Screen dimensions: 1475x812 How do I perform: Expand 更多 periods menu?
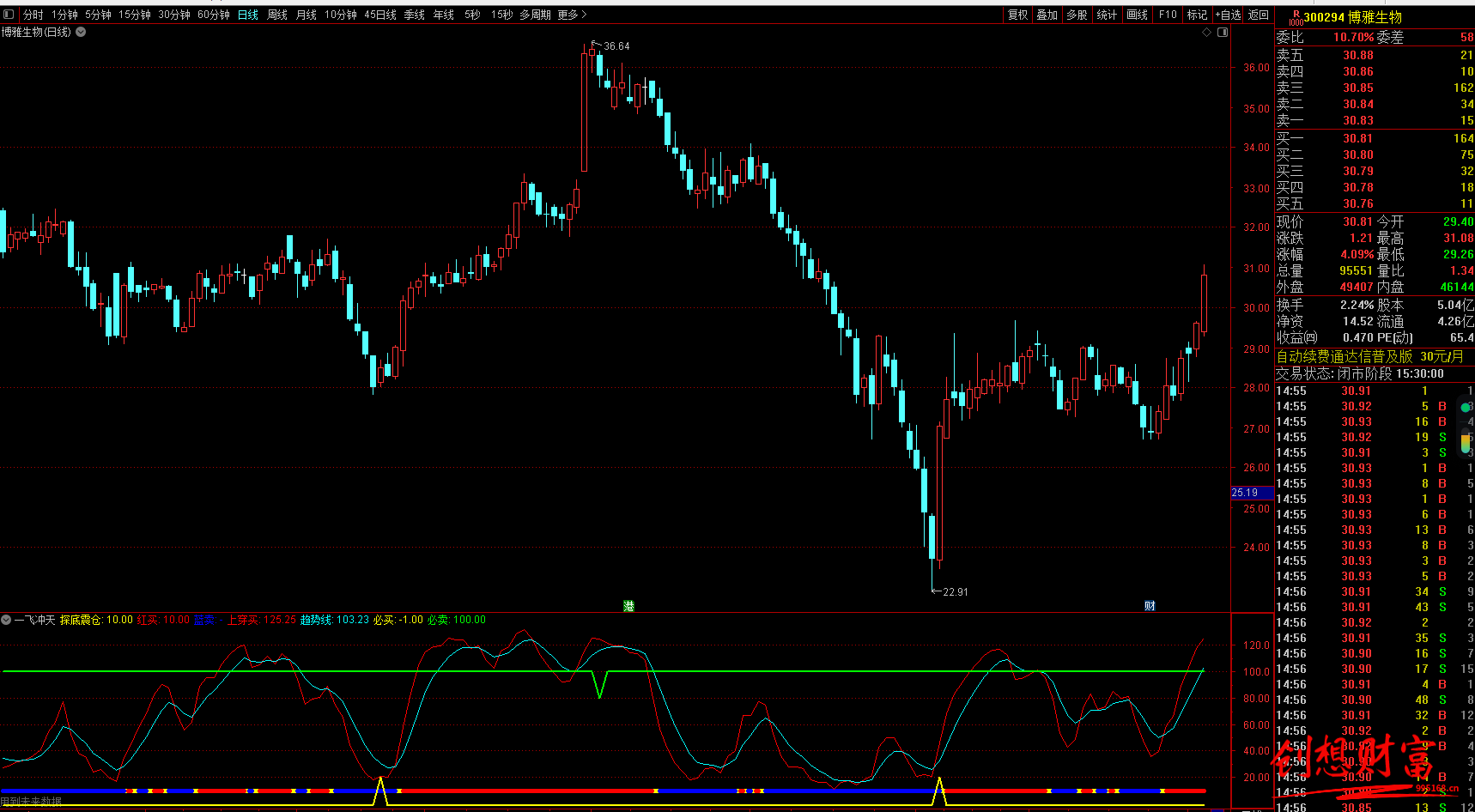click(572, 15)
